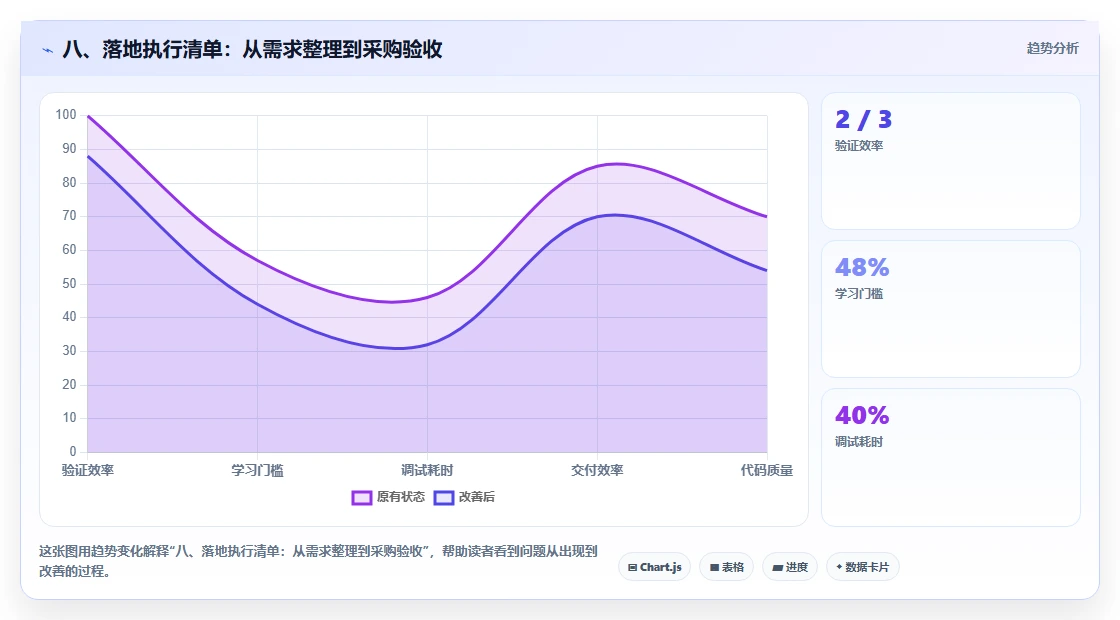Click the 48% value text
Viewport: 1120px width, 620px height.
[x=862, y=267]
